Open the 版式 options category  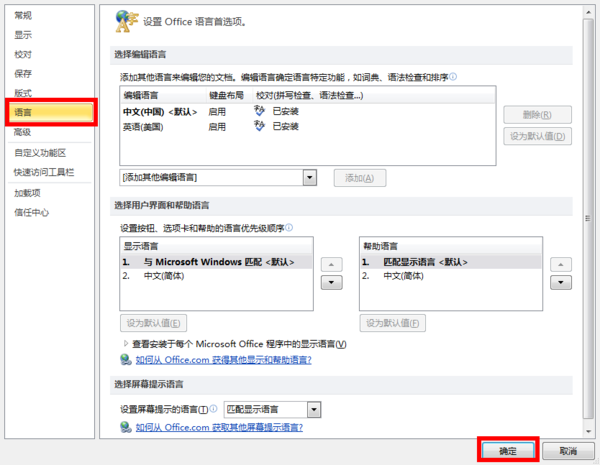pos(23,93)
